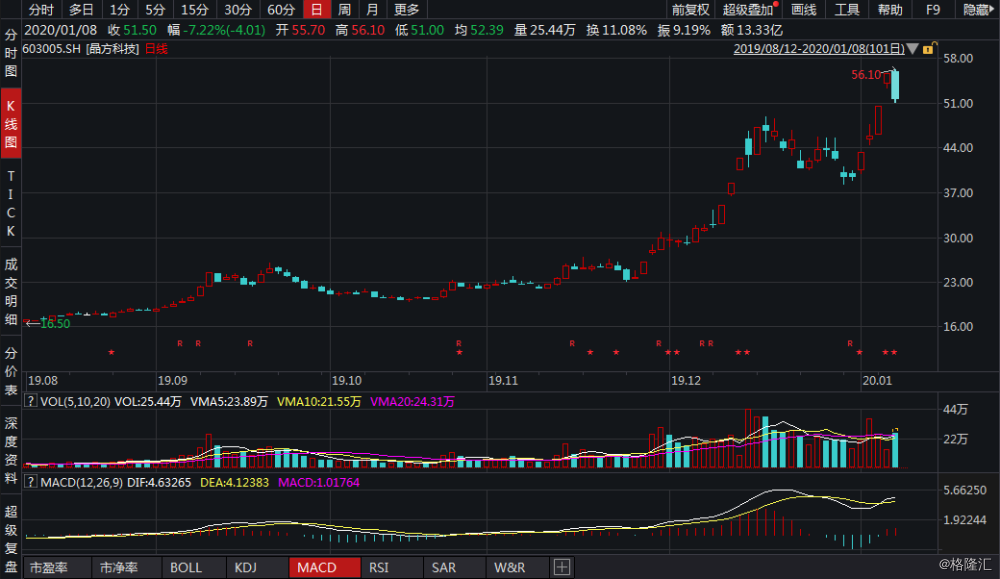Image resolution: width=1000 pixels, height=579 pixels.
Task: Click the 56.10 high price candlestick label
Action: point(866,74)
